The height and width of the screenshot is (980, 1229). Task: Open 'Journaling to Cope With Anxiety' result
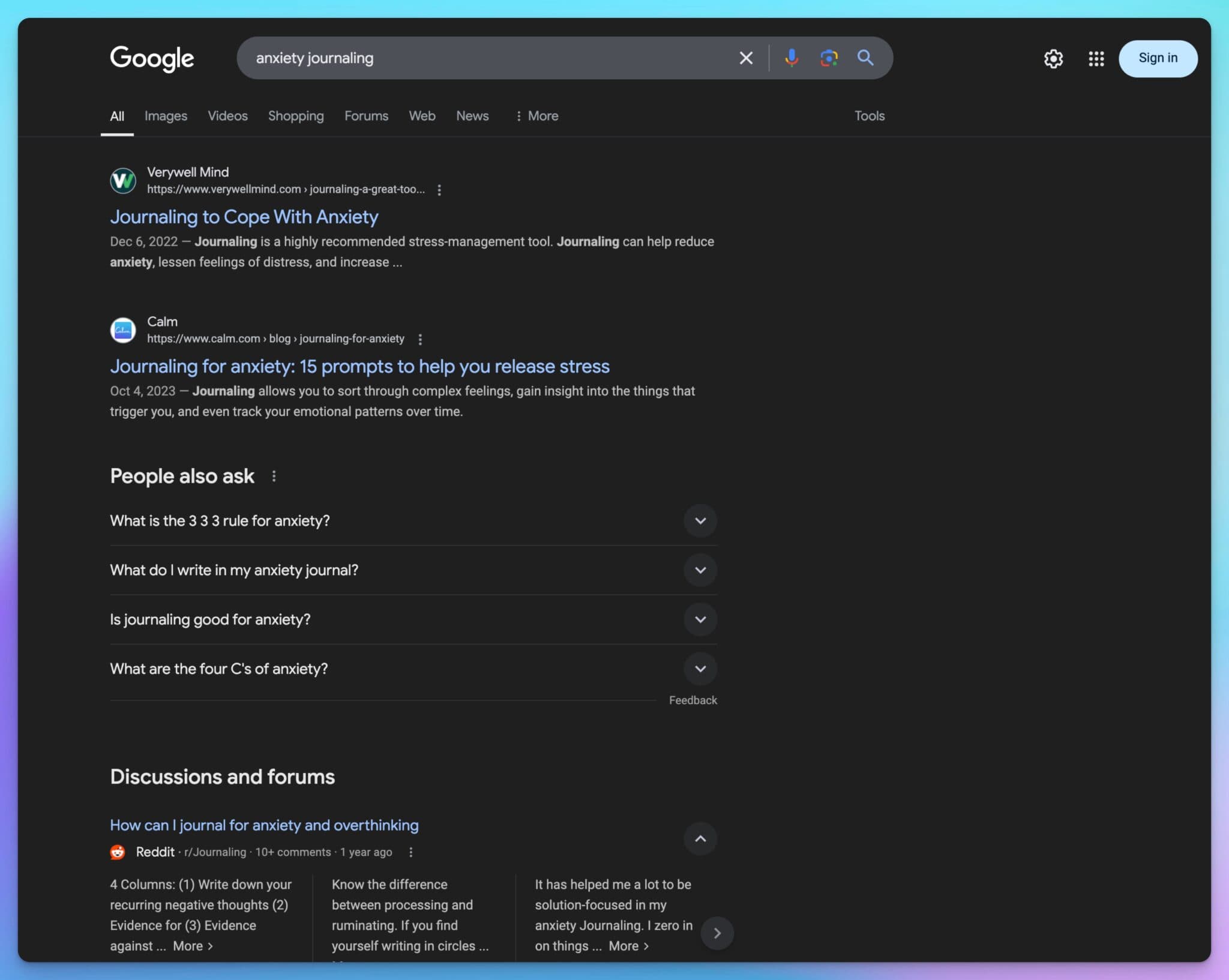(x=244, y=217)
